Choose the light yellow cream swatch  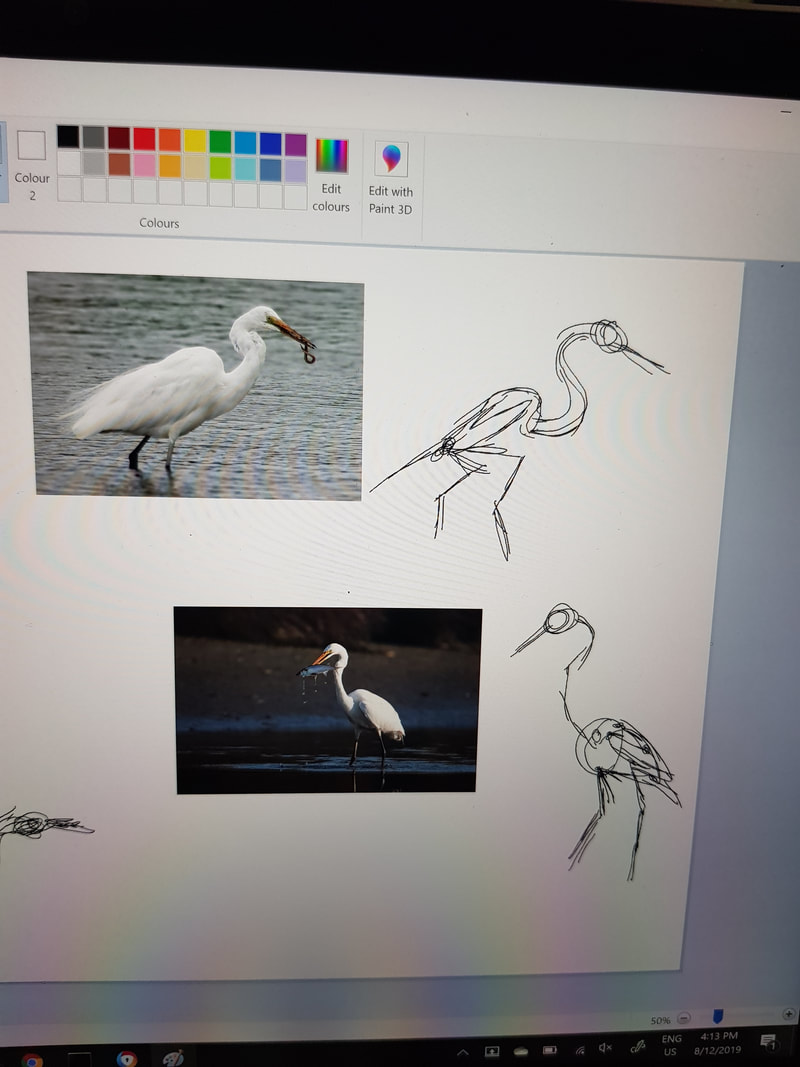pyautogui.click(x=195, y=167)
